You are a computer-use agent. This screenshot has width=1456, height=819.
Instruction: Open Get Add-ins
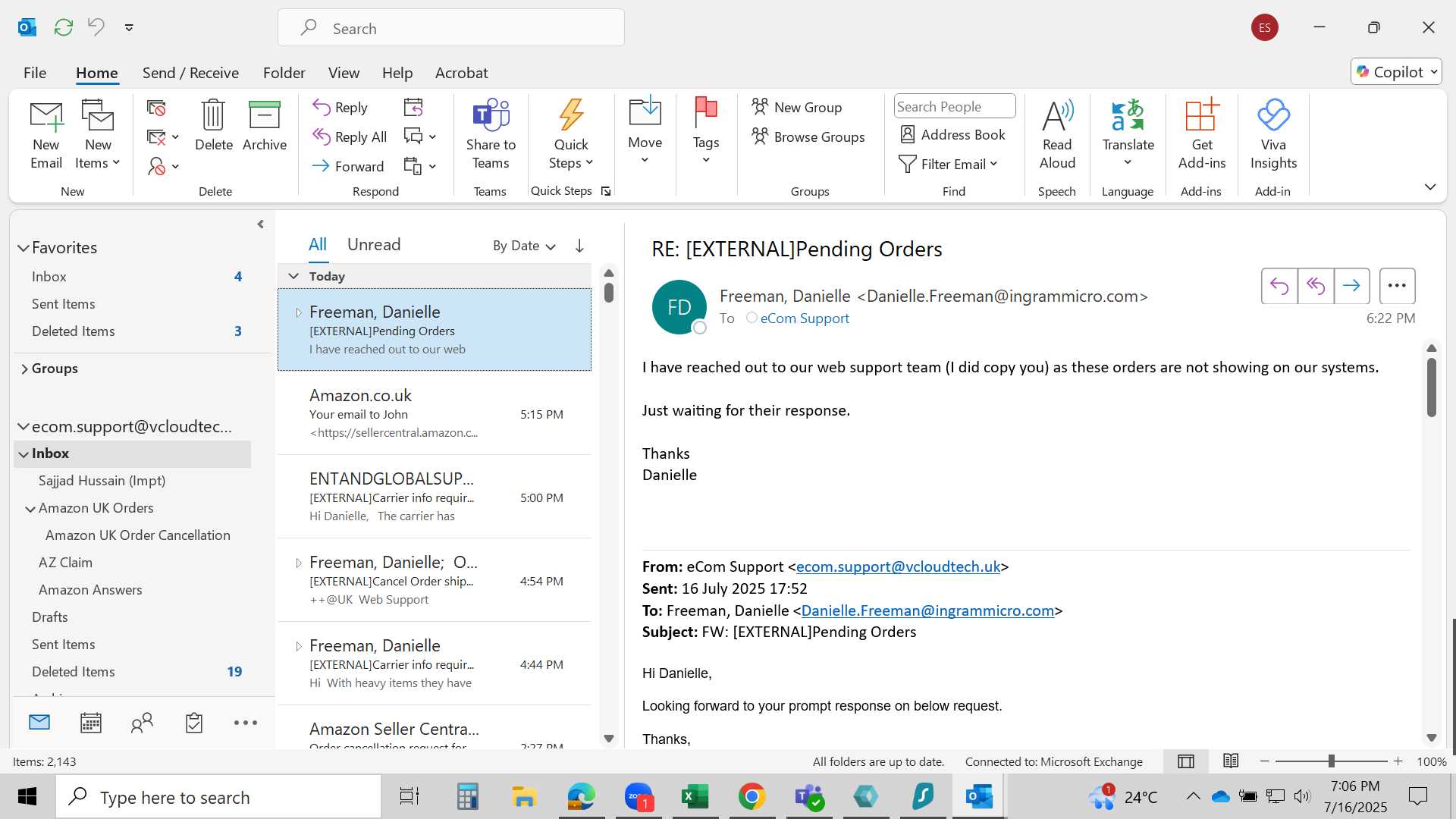point(1201,135)
